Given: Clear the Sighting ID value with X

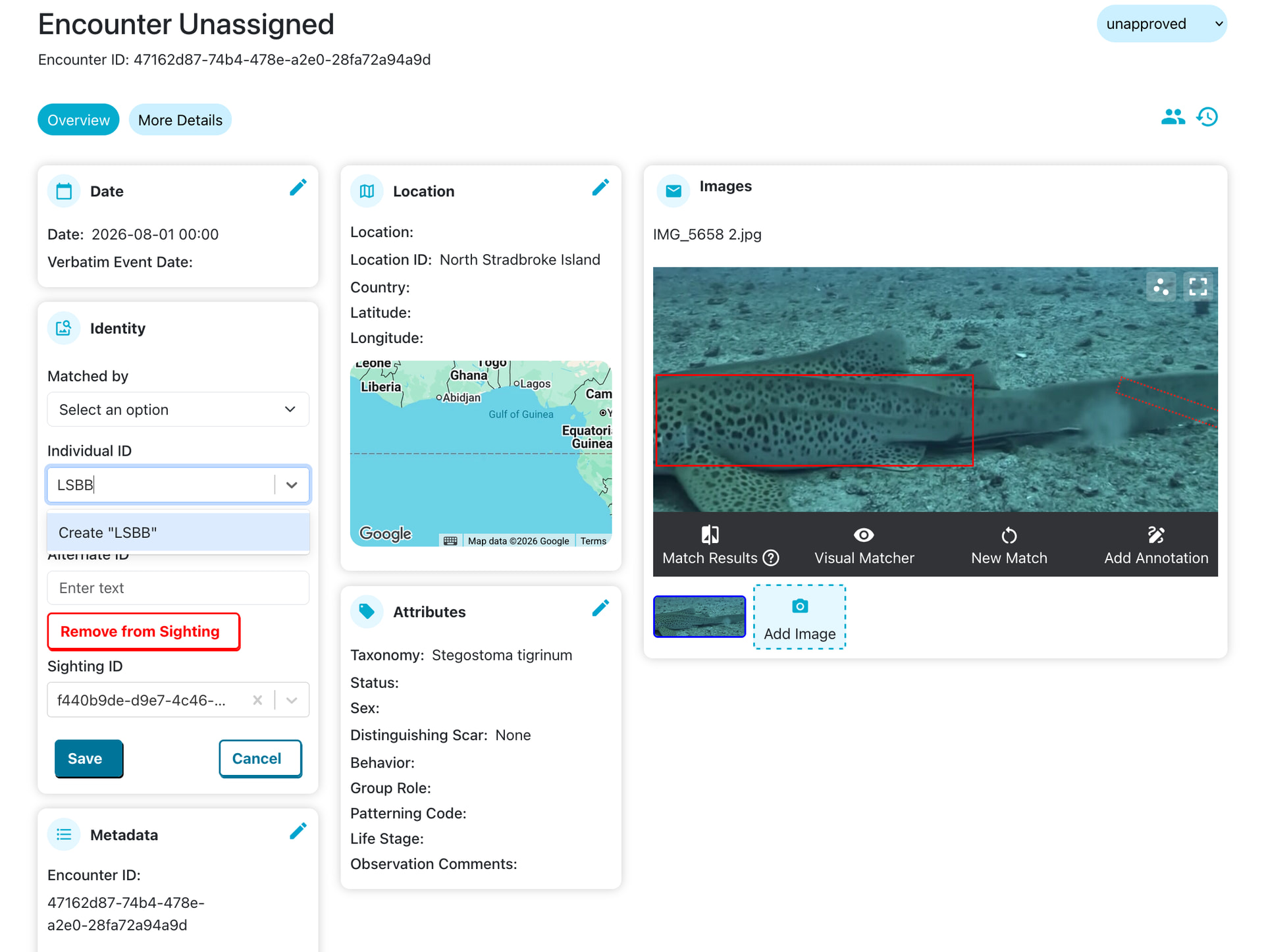Looking at the screenshot, I should point(257,700).
